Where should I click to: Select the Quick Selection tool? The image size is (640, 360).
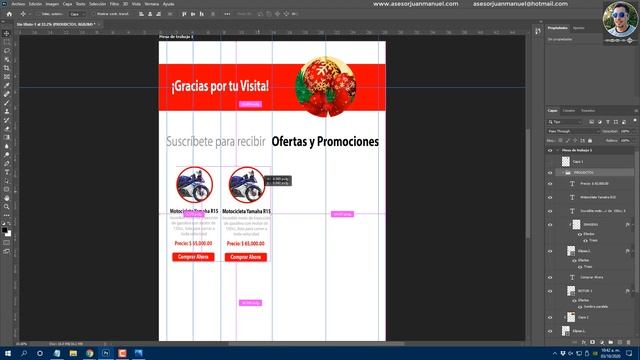point(7,59)
